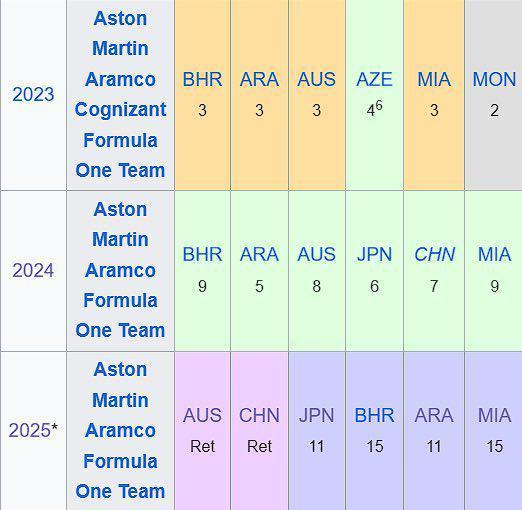522x510 pixels.
Task: Open the 2023 MON race link
Action: pyautogui.click(x=494, y=79)
